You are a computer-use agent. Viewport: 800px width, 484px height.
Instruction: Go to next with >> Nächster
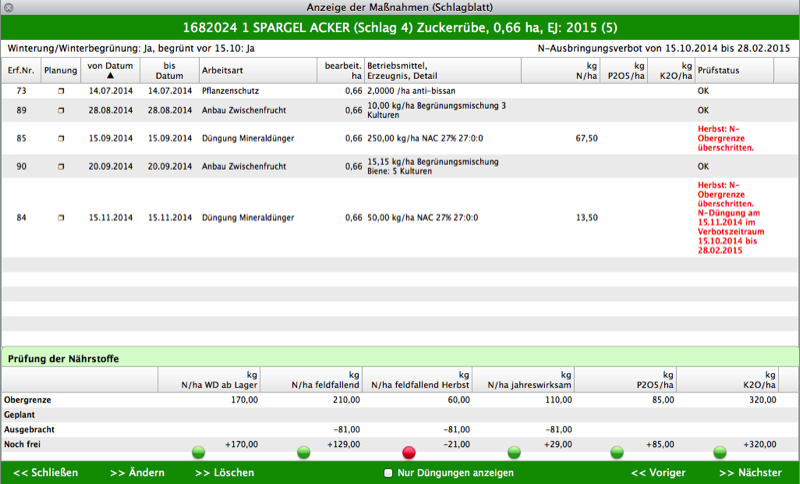coord(750,473)
